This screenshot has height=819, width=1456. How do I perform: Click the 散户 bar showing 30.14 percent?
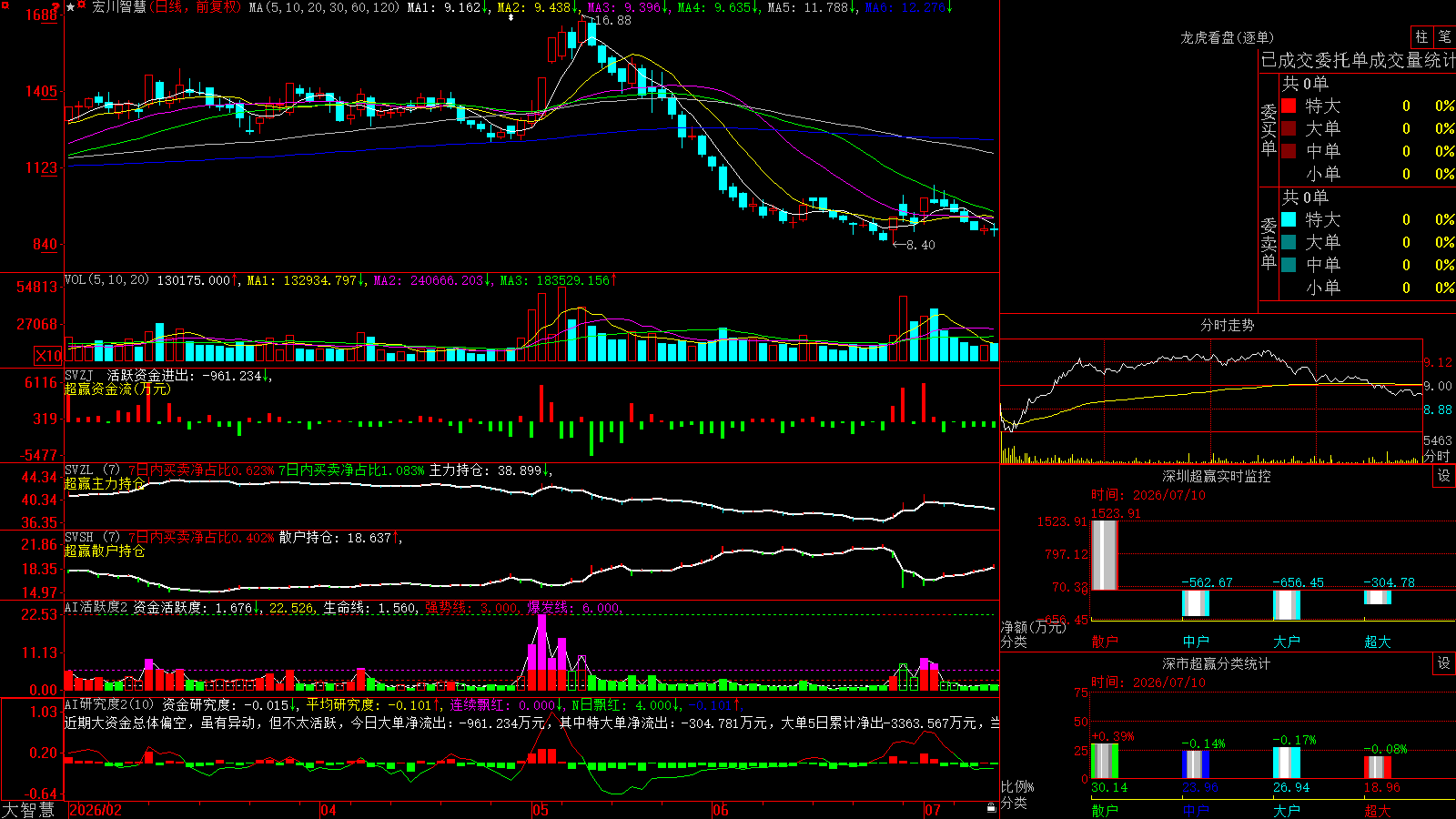pyautogui.click(x=1105, y=761)
